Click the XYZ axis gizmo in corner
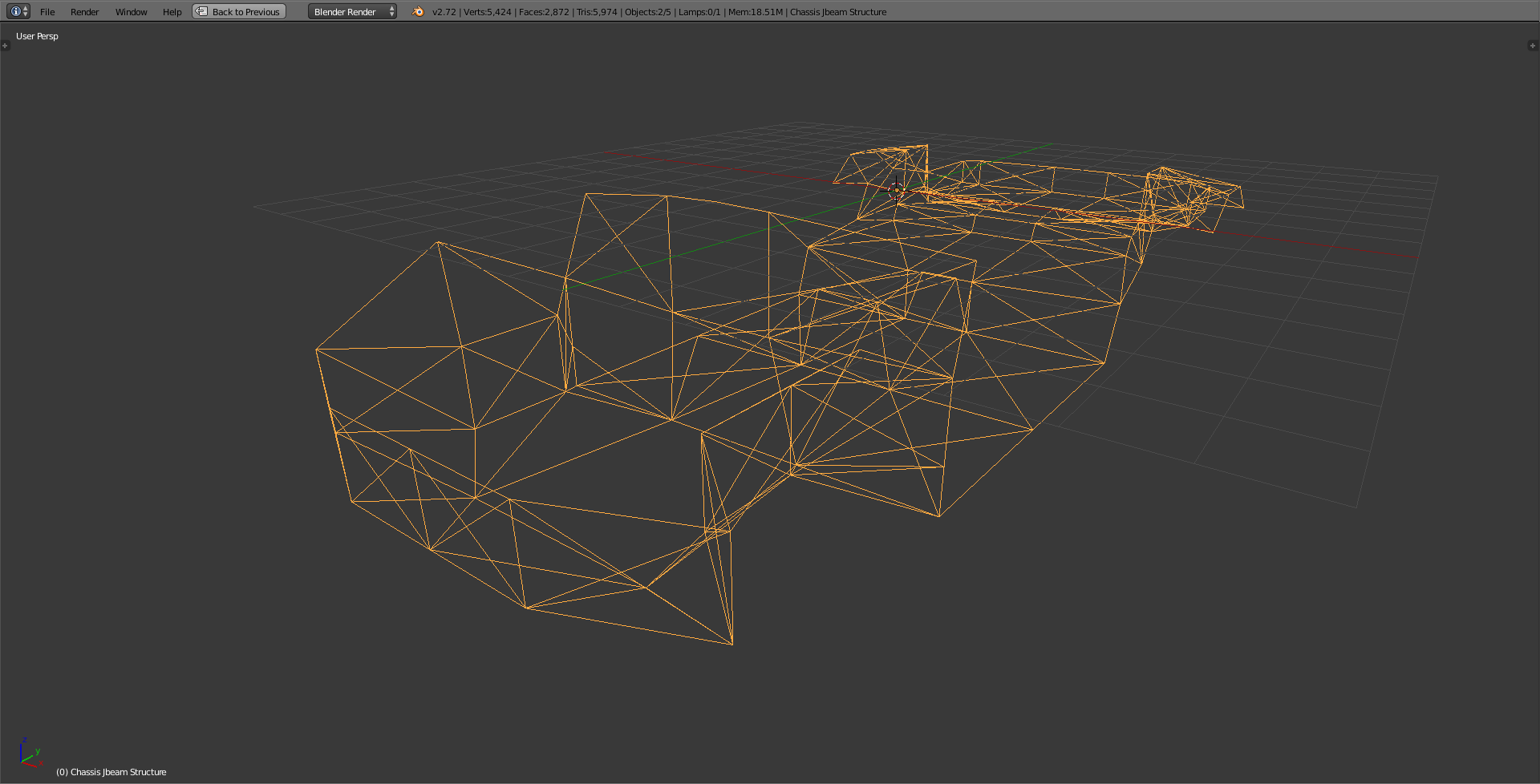The image size is (1540, 784). [x=28, y=754]
